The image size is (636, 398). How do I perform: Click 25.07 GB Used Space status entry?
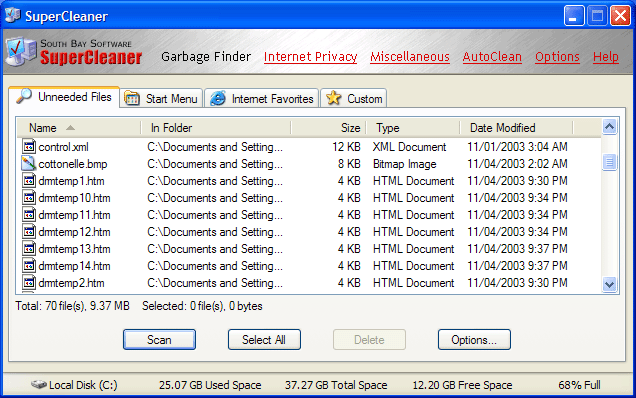210,385
